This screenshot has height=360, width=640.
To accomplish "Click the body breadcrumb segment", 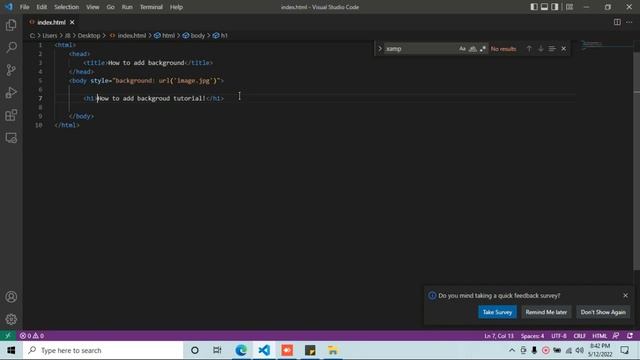I will click(194, 36).
